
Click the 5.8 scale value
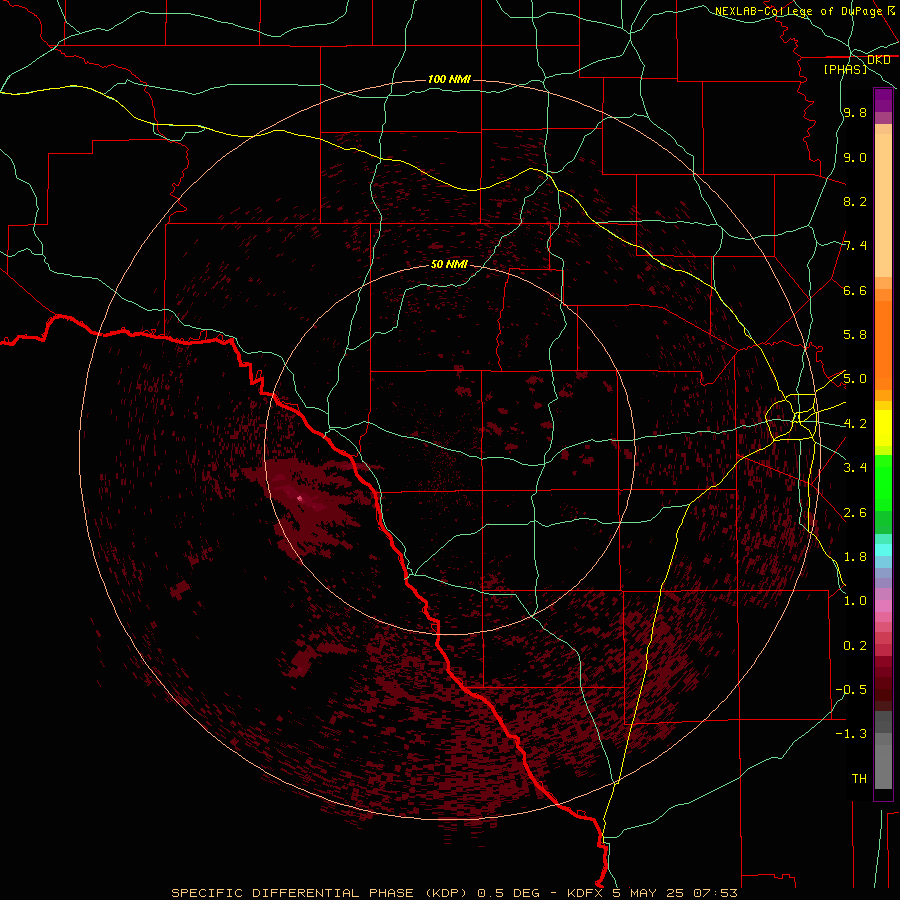click(x=855, y=335)
